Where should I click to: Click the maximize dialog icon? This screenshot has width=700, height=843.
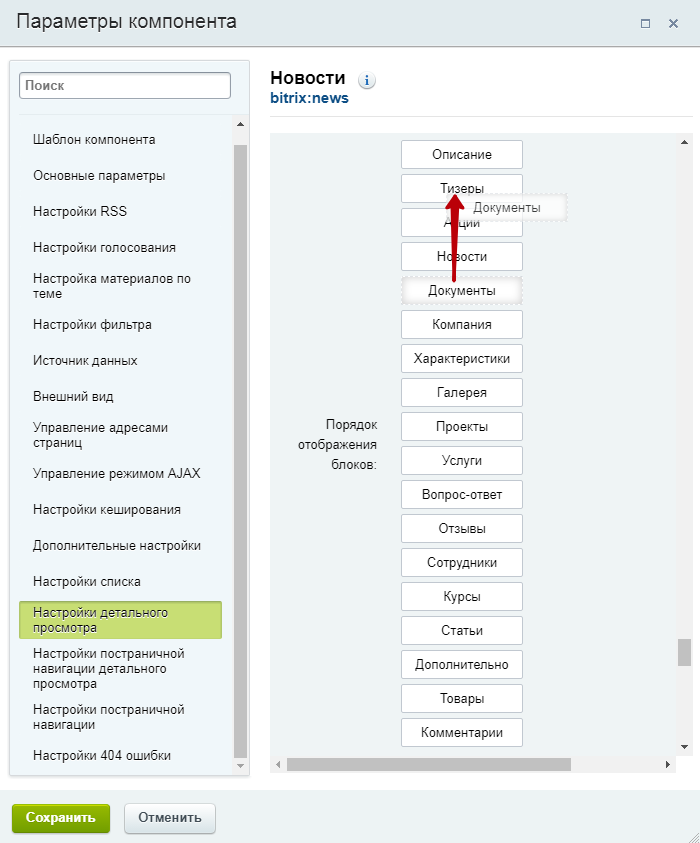click(x=645, y=24)
